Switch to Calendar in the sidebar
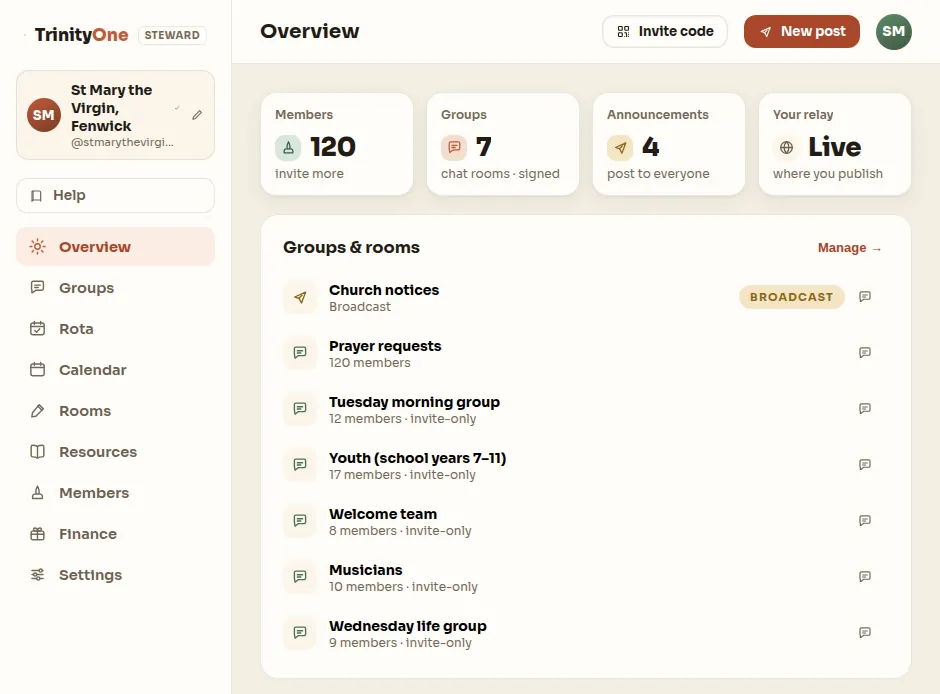 pos(115,370)
